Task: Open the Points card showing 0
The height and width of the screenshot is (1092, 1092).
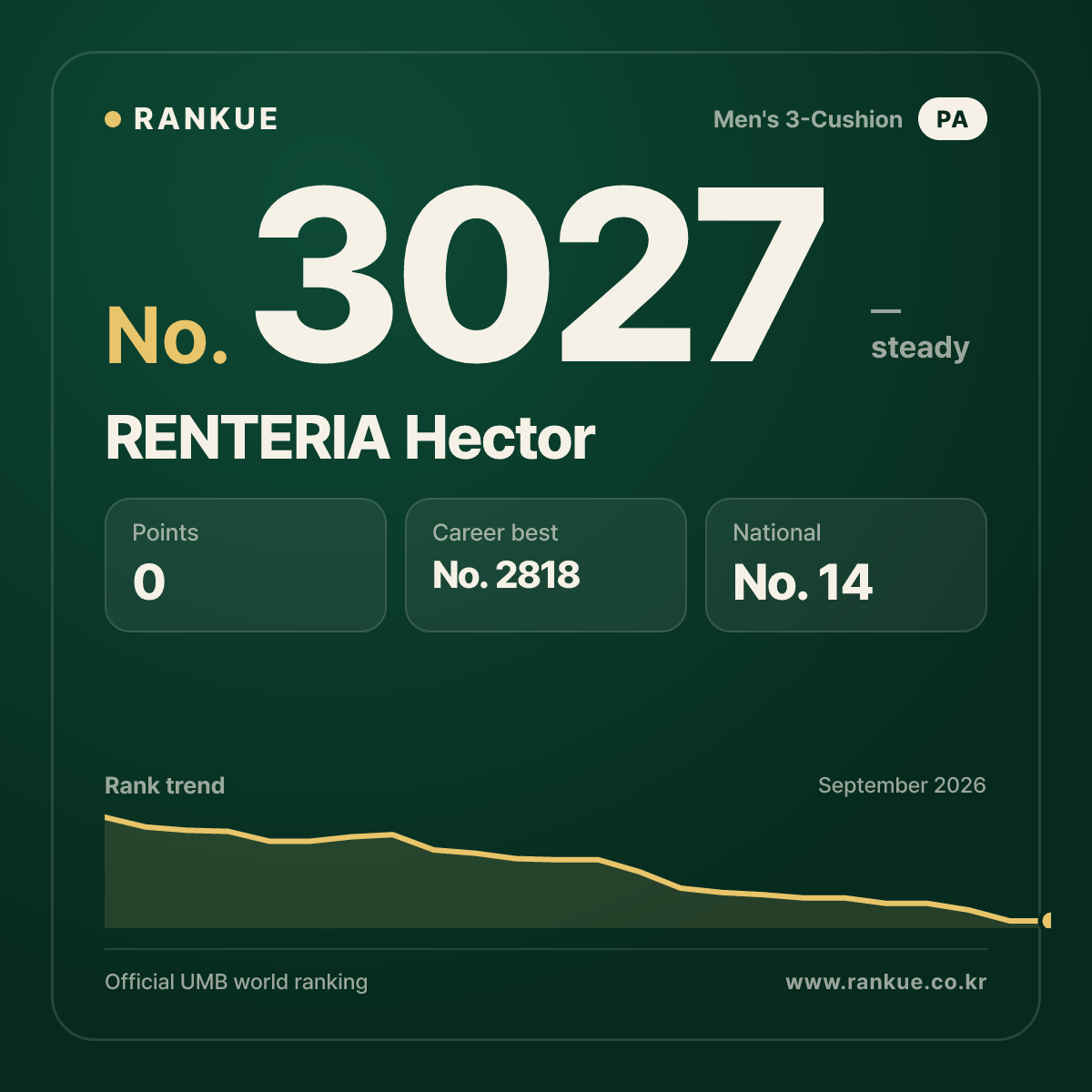Action: click(x=246, y=565)
